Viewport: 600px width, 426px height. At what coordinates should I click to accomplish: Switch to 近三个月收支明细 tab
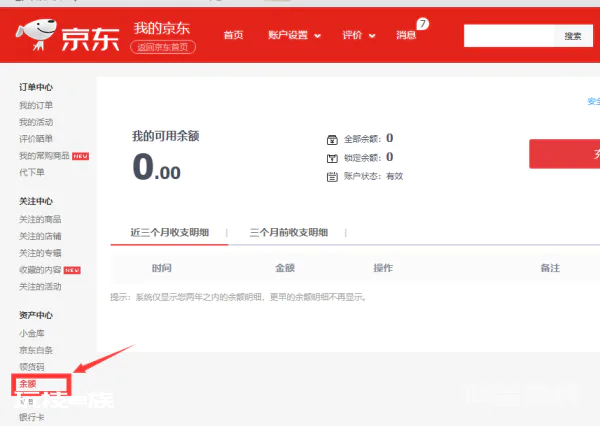click(170, 232)
